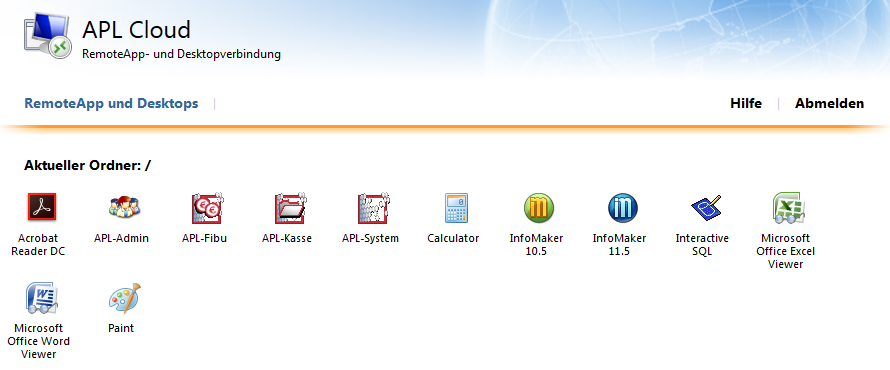Launch the APL-System icon
Image resolution: width=890 pixels, height=370 pixels.
373,208
